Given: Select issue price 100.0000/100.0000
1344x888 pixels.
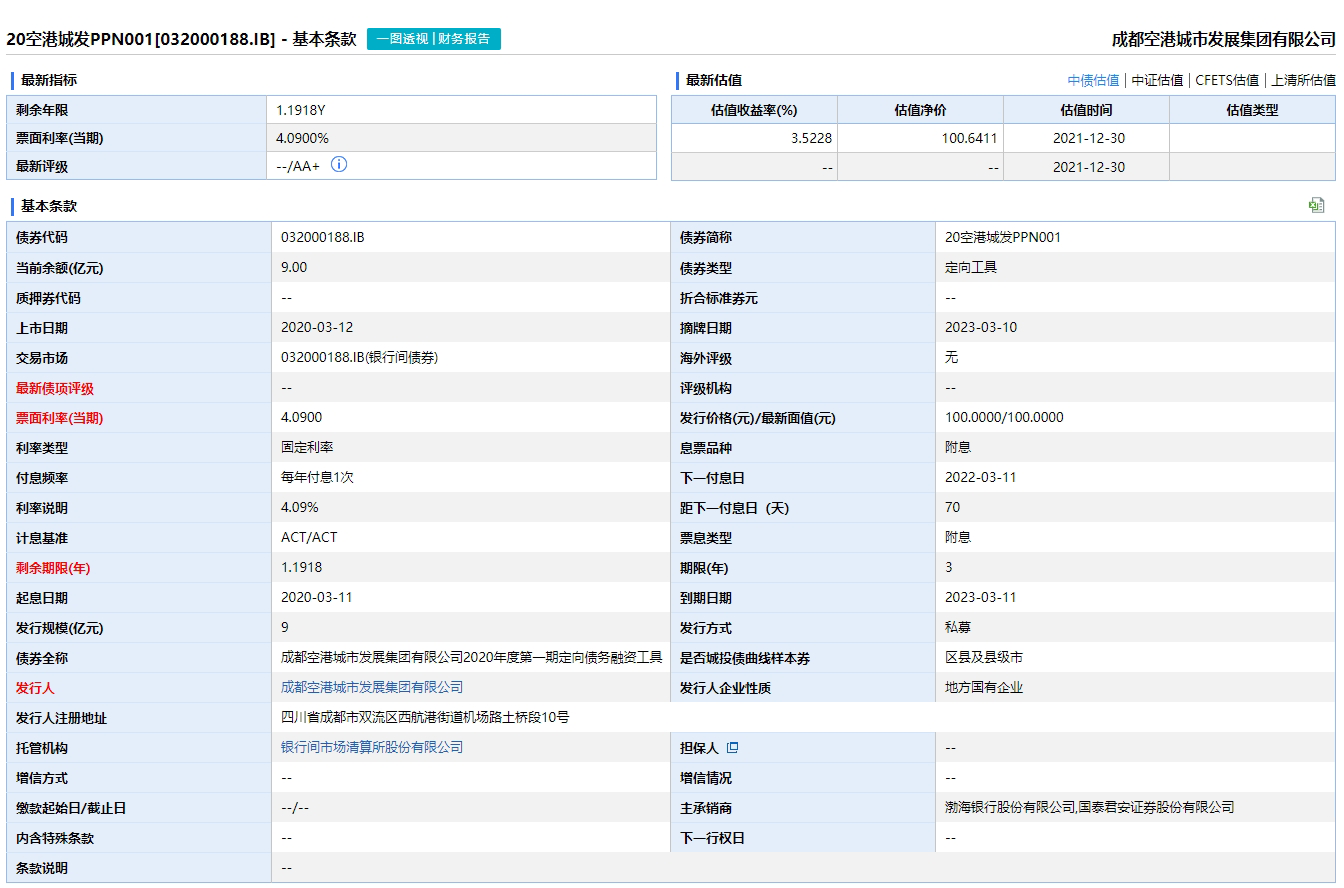Looking at the screenshot, I should click(1004, 417).
